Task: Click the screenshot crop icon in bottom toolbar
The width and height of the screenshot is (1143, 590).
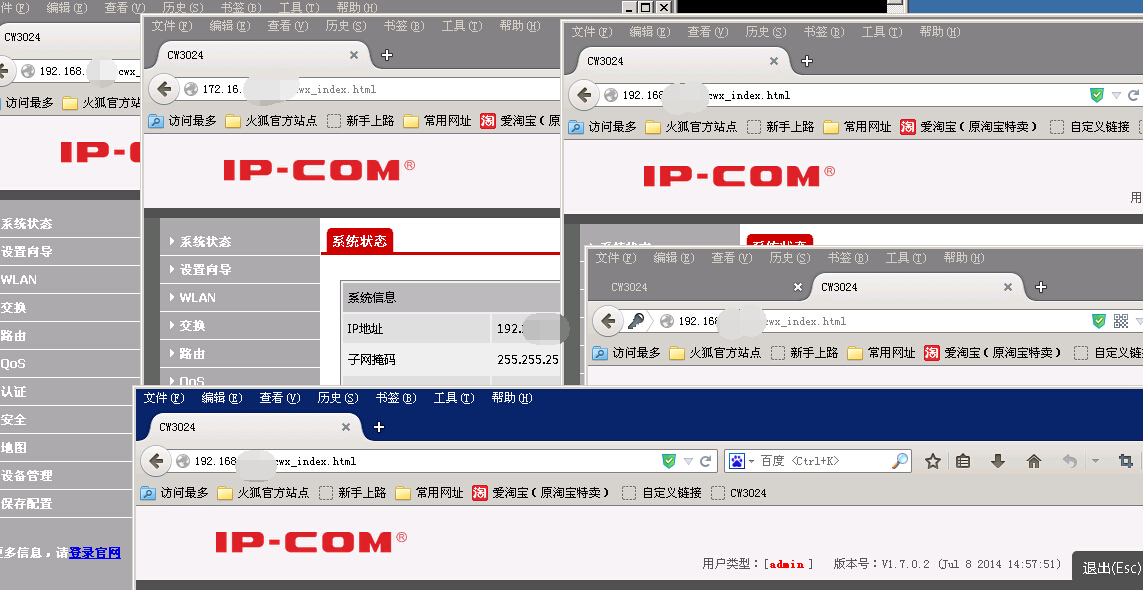Action: [1126, 461]
